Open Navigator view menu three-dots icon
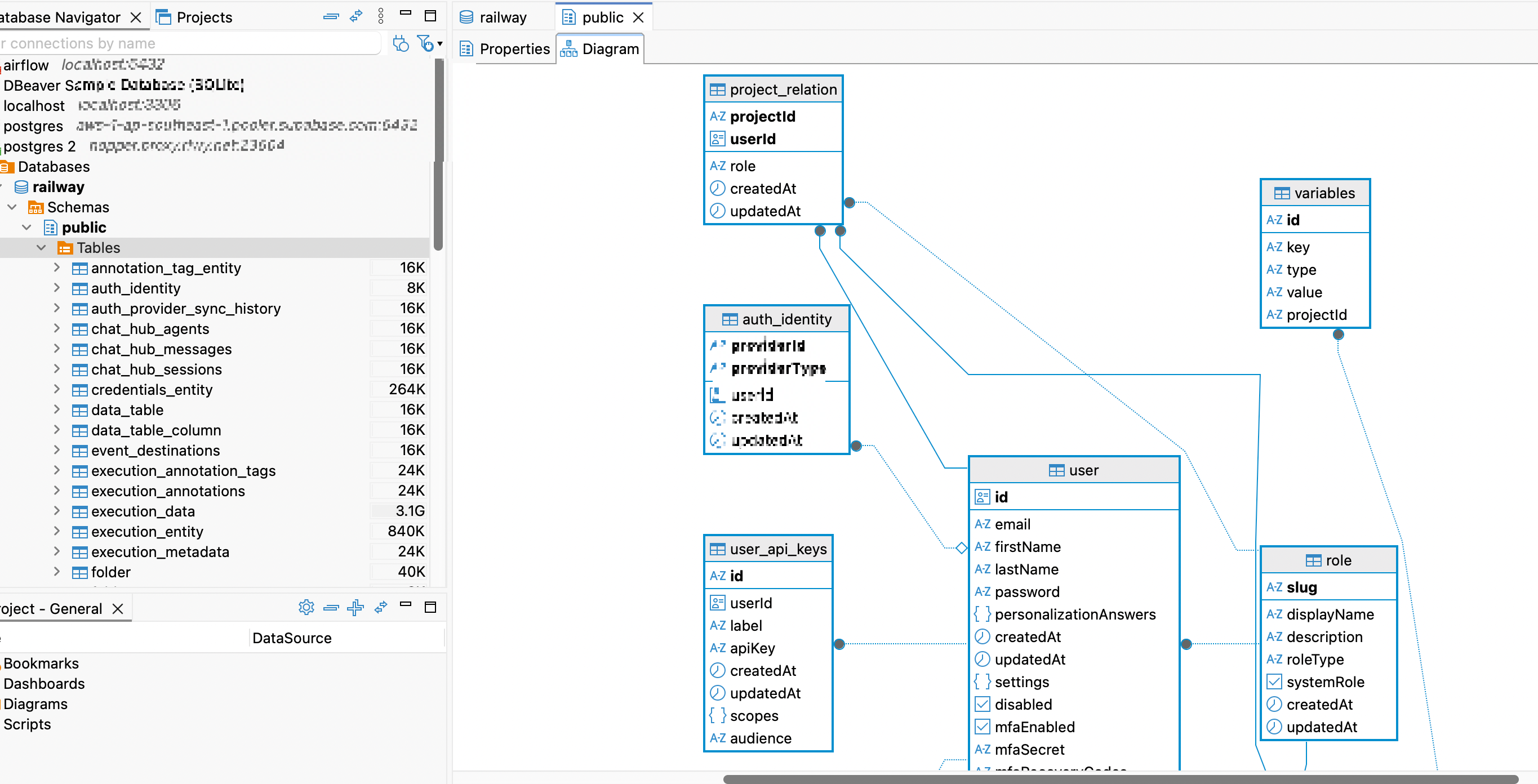 381,17
